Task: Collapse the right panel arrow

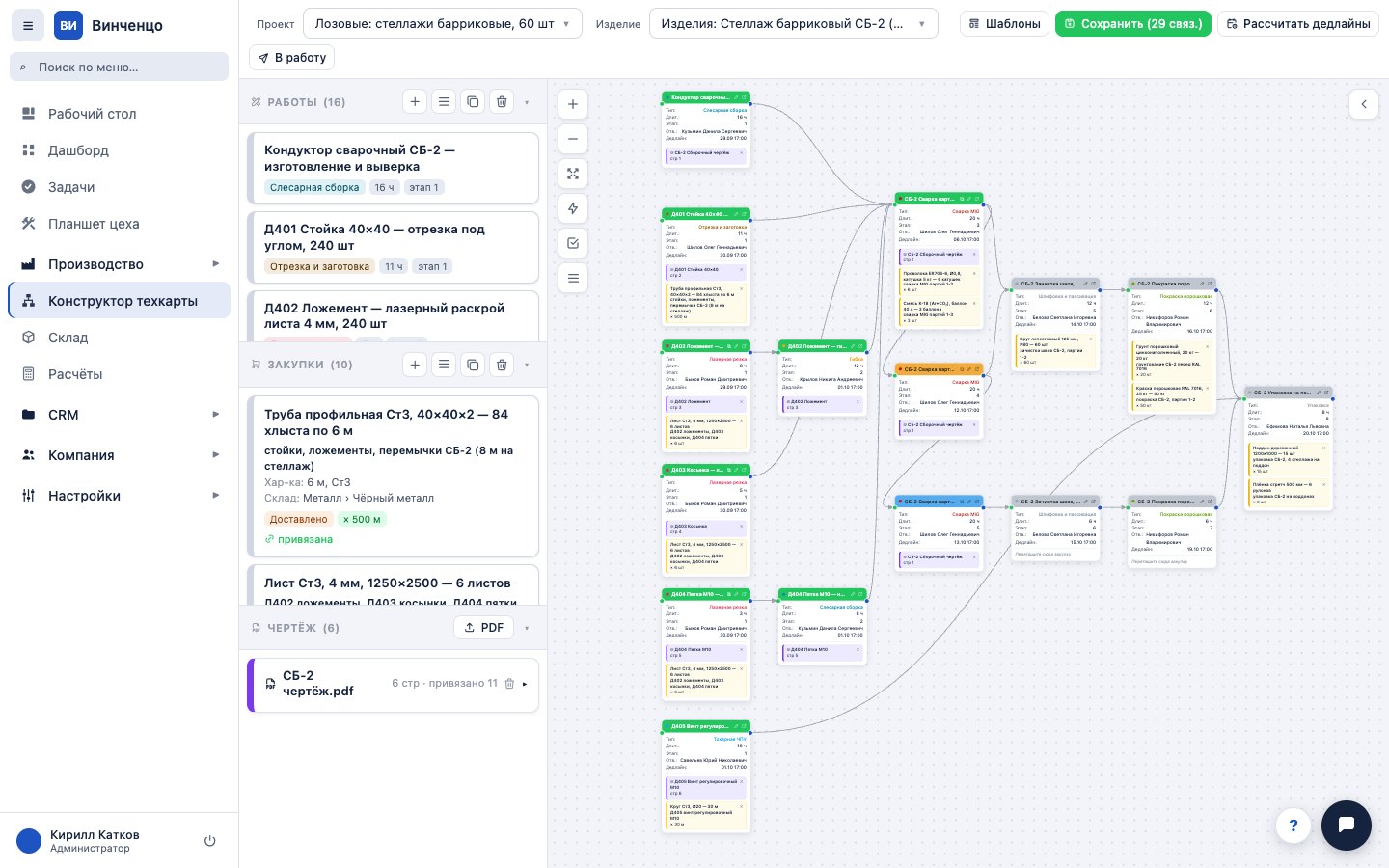Action: (1363, 104)
